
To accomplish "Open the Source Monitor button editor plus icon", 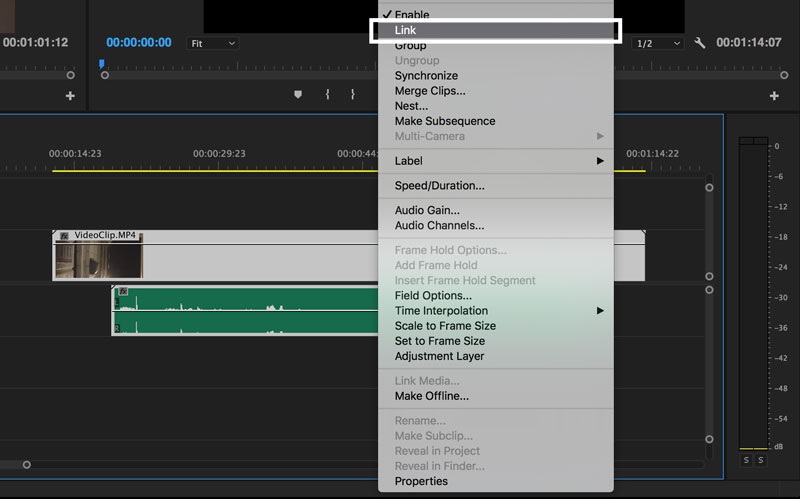I will coord(70,96).
